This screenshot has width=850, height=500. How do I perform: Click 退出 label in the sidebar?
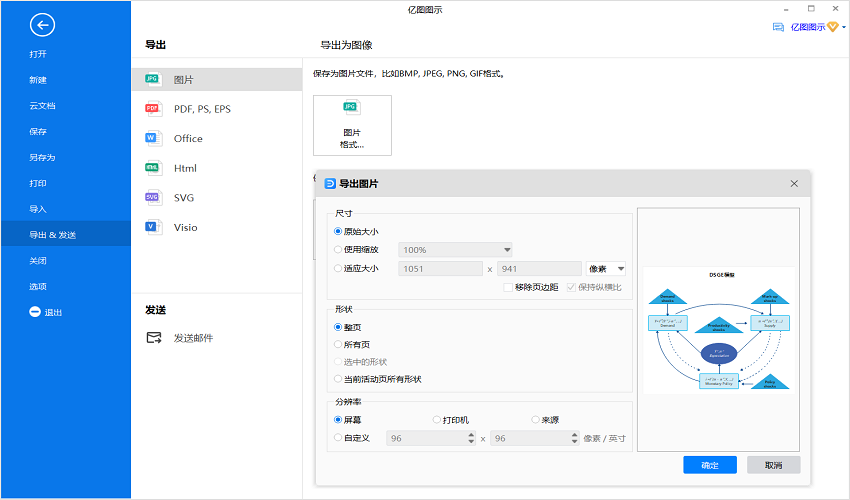tap(53, 312)
